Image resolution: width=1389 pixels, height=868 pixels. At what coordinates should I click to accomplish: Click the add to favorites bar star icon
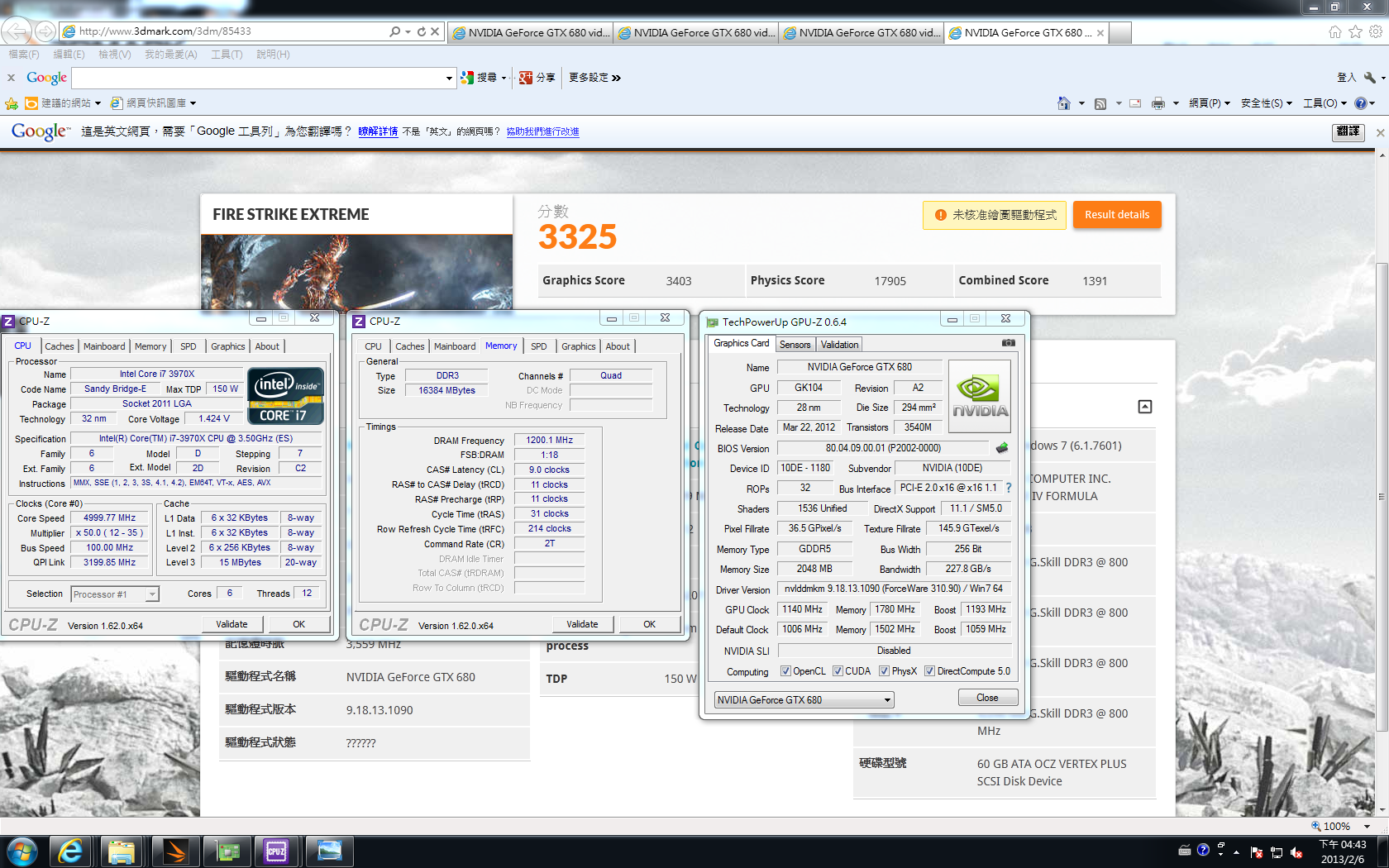click(12, 103)
